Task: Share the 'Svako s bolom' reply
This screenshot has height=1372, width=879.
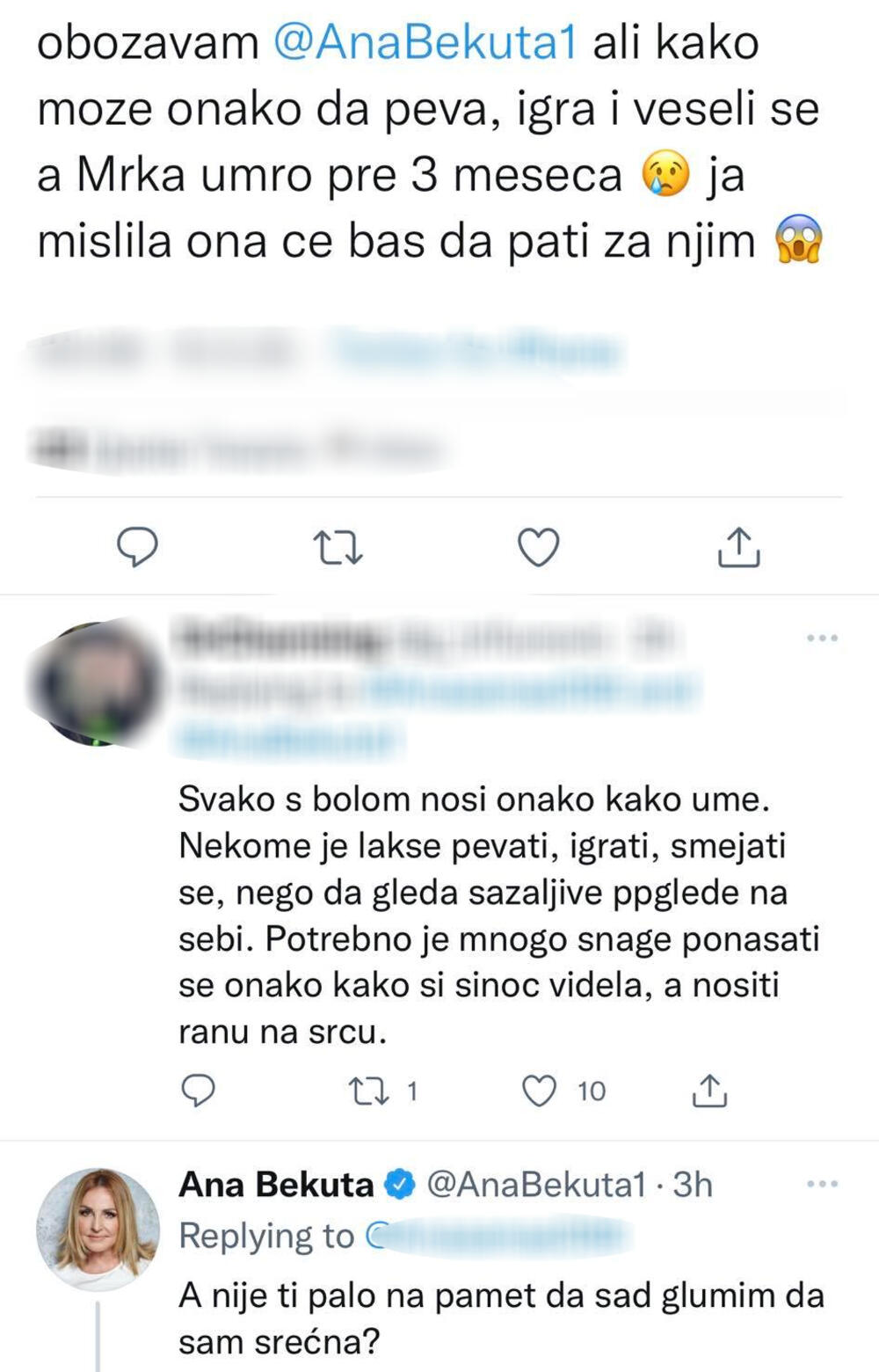Action: tap(709, 1091)
